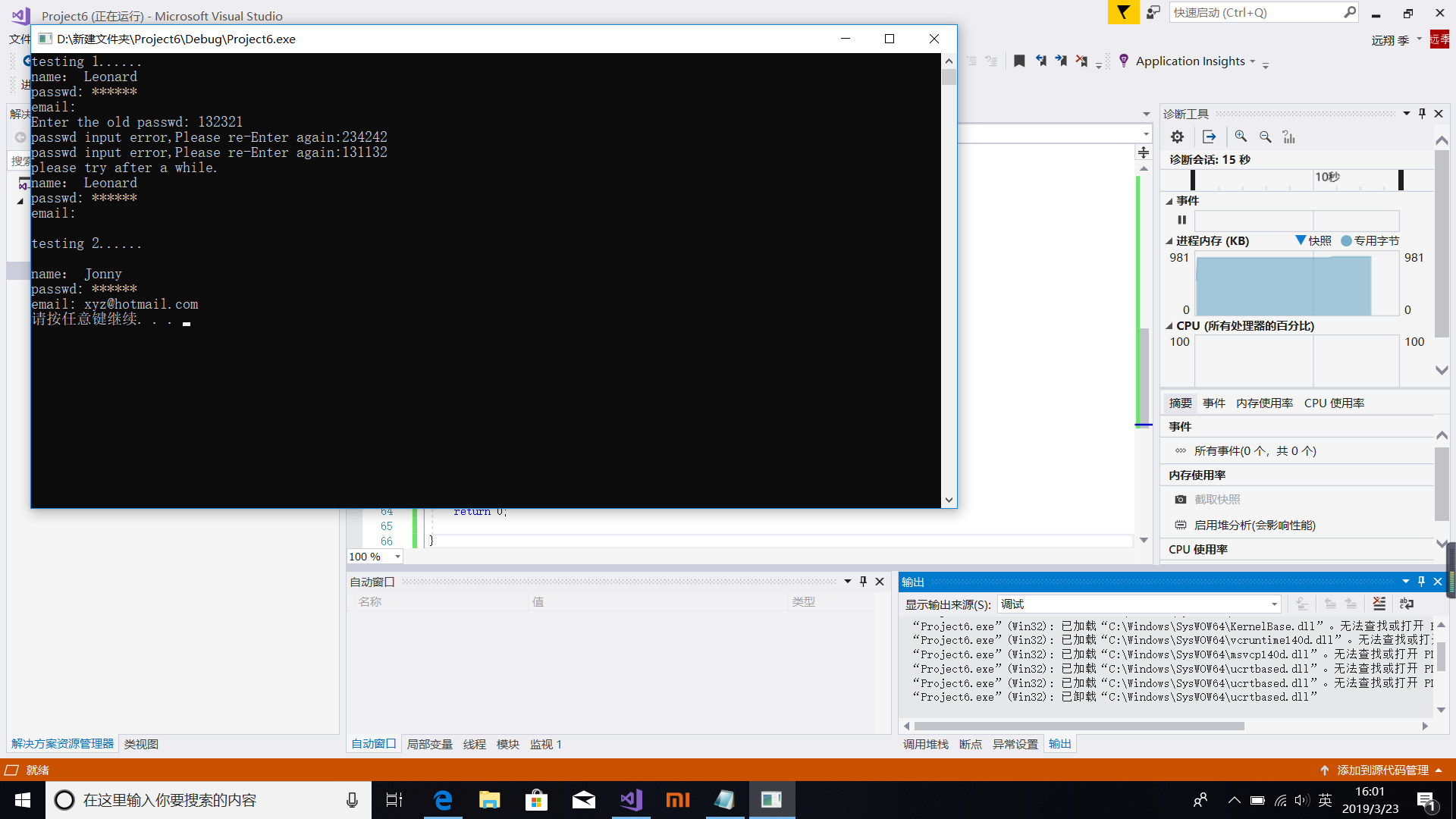Open Microsoft Edge from the taskbar
This screenshot has height=819, width=1456.
[443, 800]
